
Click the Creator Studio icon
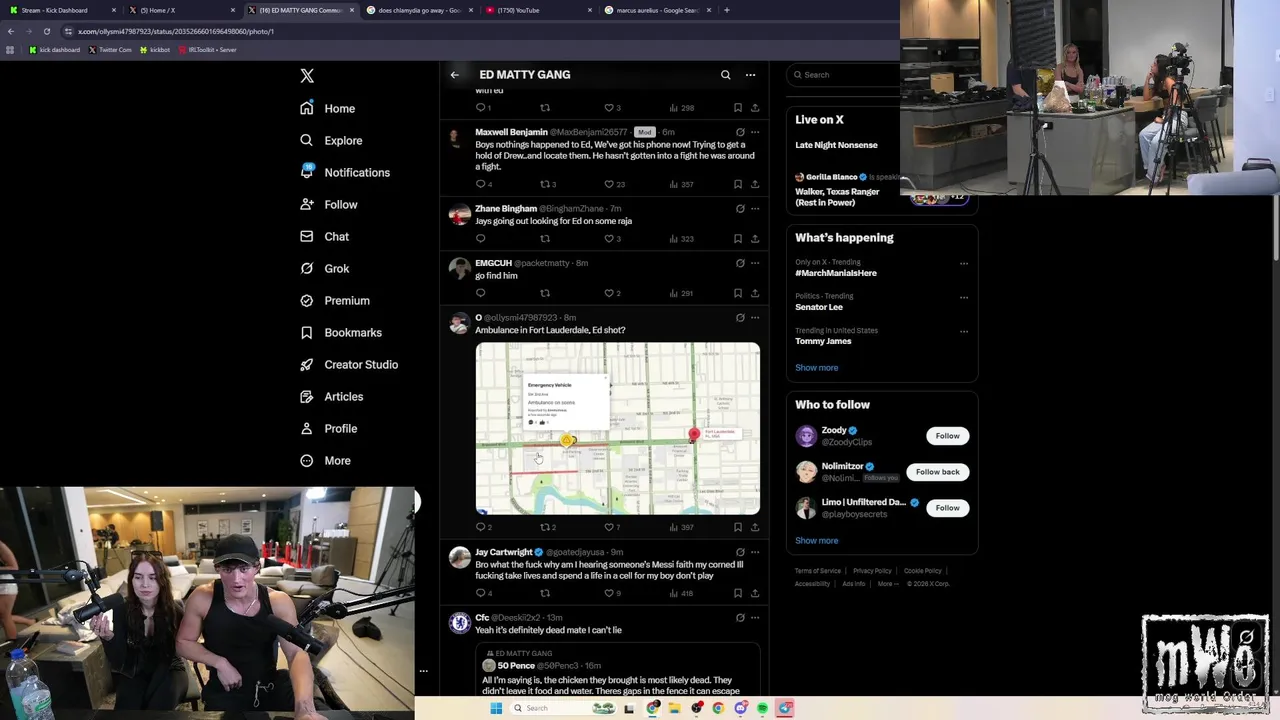coord(307,364)
